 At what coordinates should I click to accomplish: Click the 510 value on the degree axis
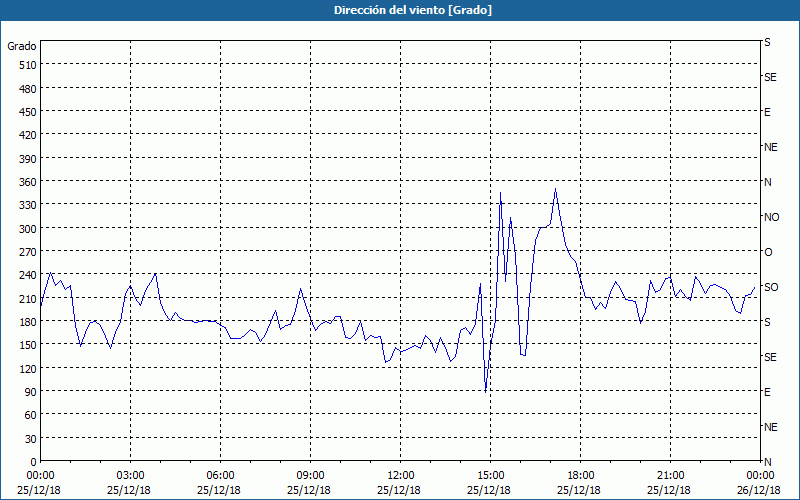(x=28, y=65)
